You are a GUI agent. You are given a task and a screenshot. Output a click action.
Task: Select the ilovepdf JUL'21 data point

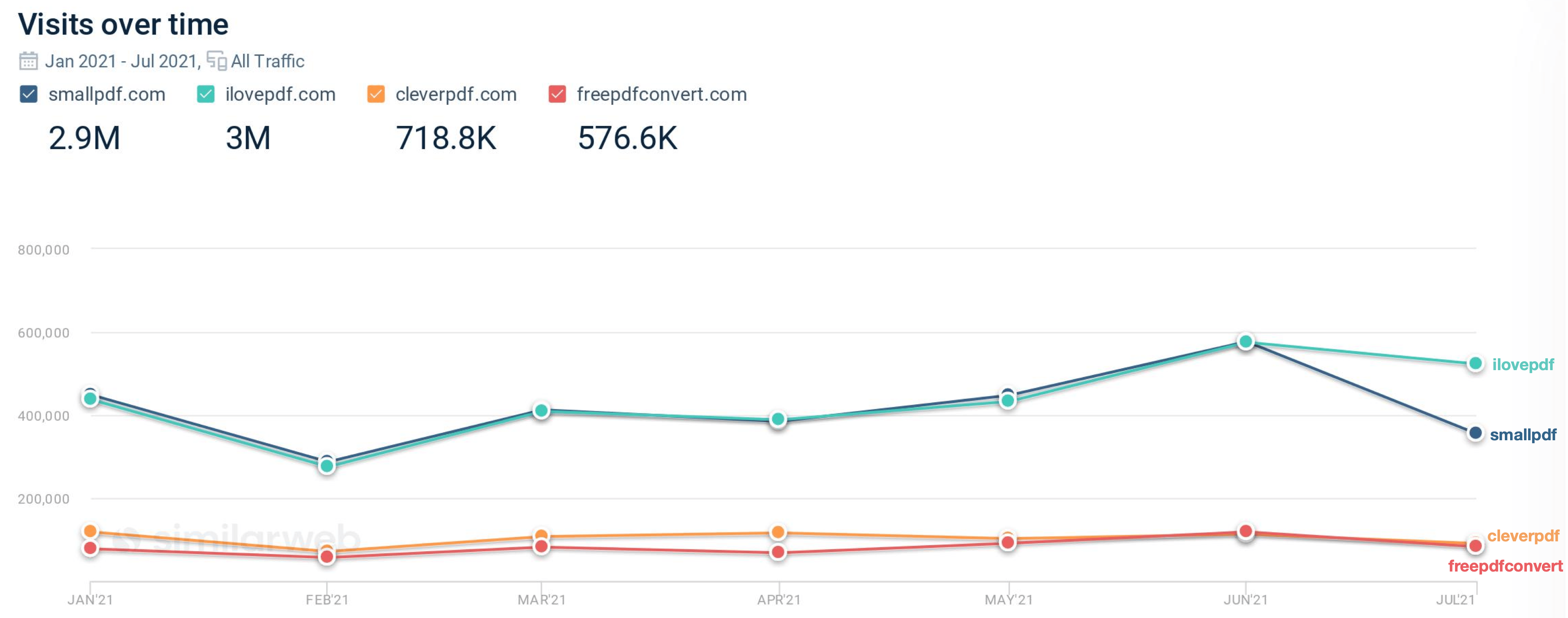click(1475, 364)
